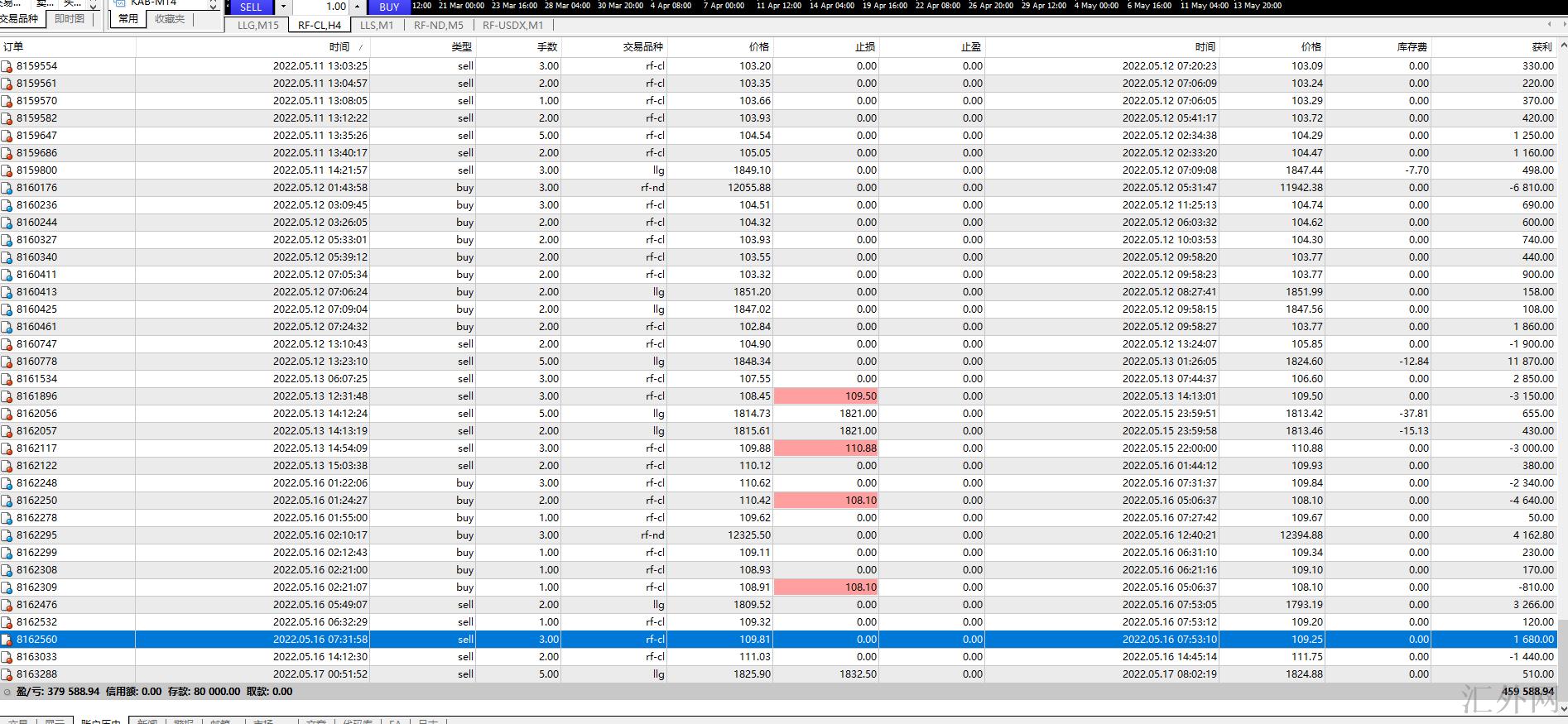Click the sell order icon beside 8160747
The width and height of the screenshot is (1568, 724).
(7, 344)
